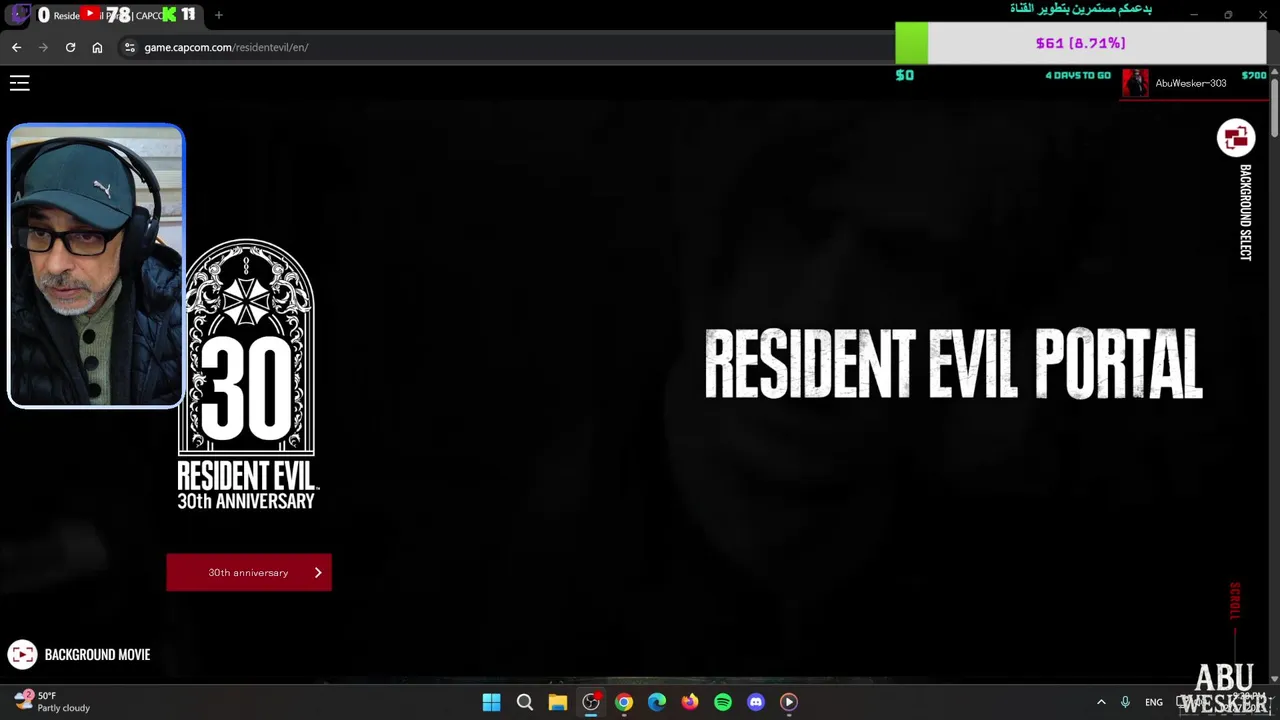Open the Windows Start menu
The image size is (1280, 720).
coord(491,702)
